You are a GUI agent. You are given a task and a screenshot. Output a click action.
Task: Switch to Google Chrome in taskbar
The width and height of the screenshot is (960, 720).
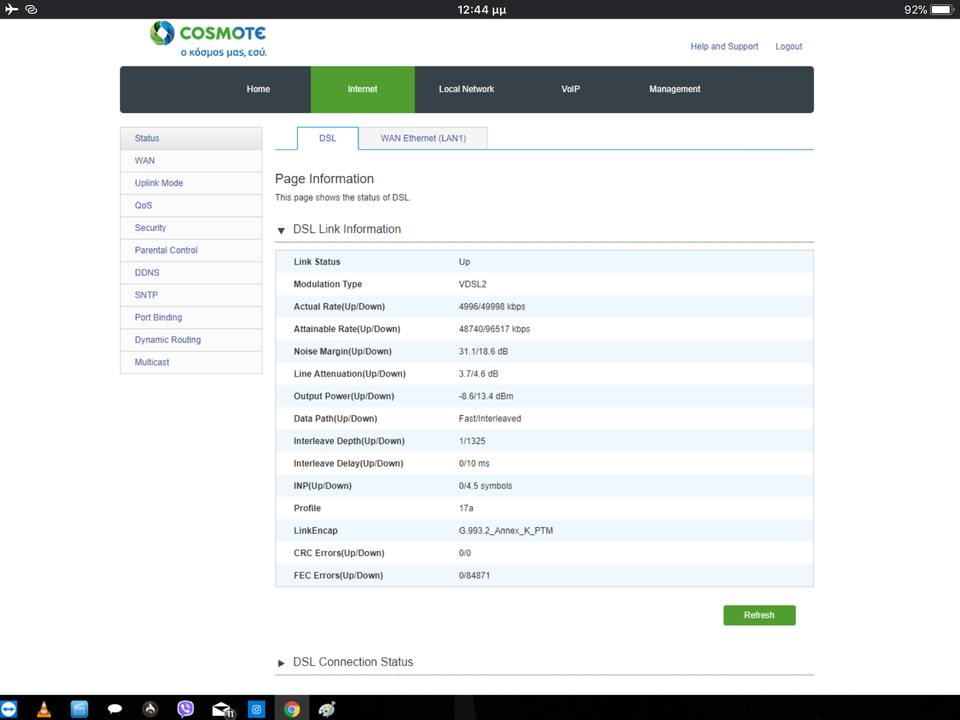292,709
